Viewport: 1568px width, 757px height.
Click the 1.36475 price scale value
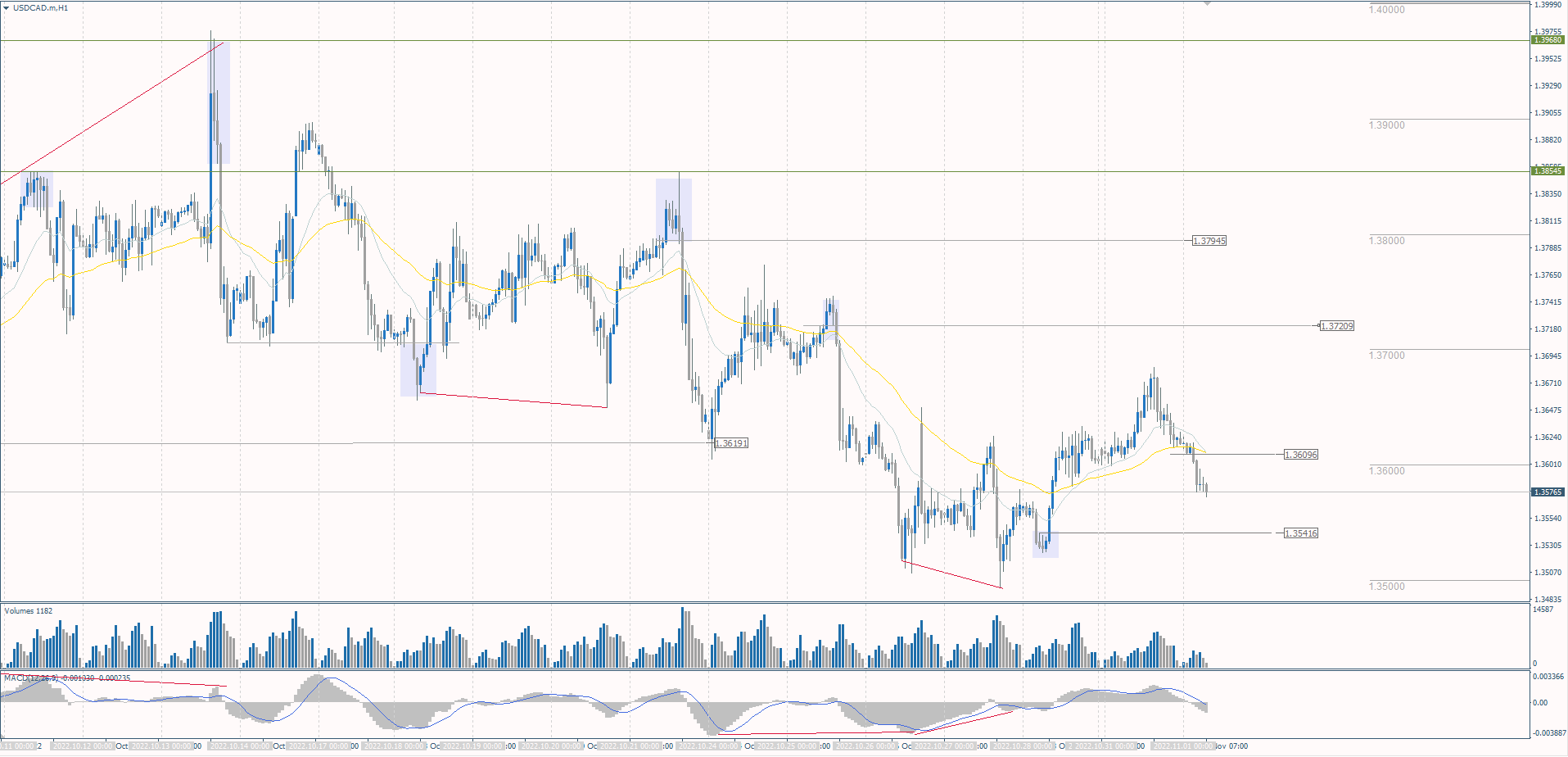click(1548, 410)
